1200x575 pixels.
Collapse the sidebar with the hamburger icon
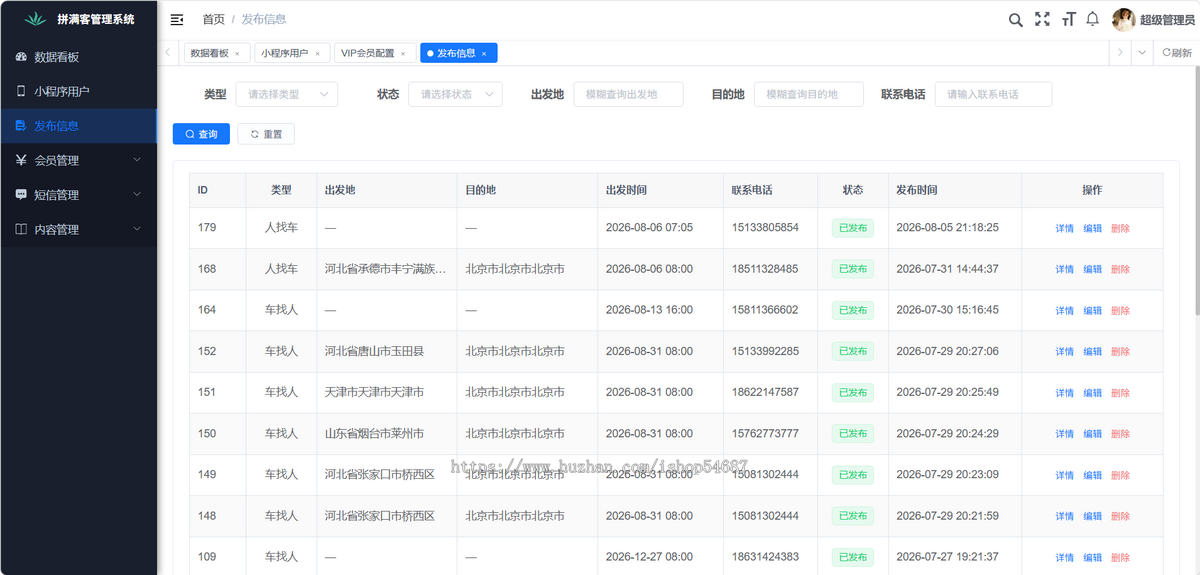coord(177,19)
